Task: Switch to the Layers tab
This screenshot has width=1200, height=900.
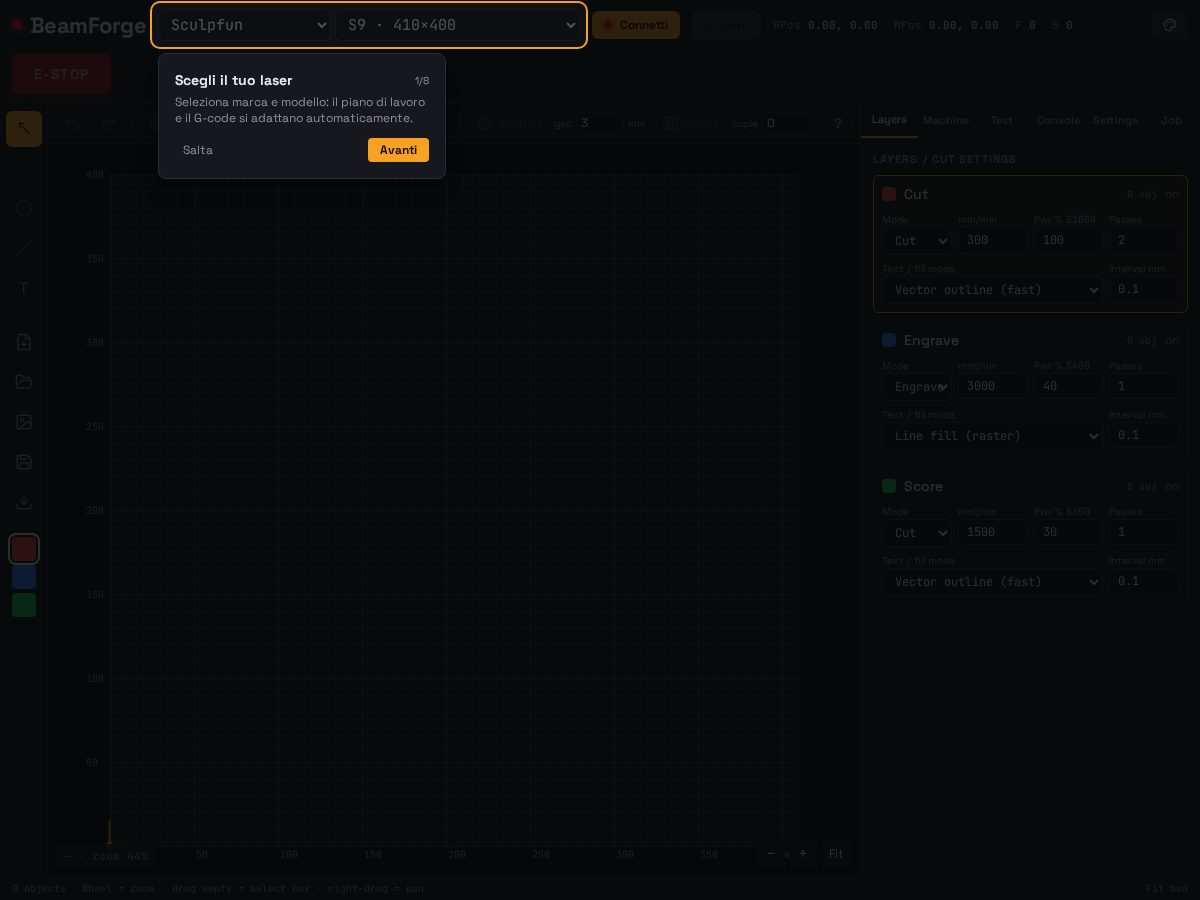Action: (x=889, y=120)
